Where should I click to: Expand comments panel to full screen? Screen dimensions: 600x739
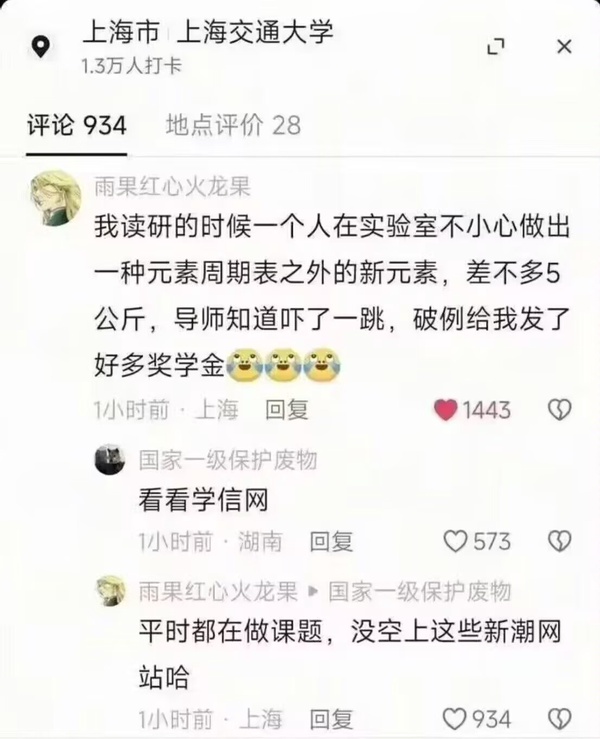tap(496, 47)
